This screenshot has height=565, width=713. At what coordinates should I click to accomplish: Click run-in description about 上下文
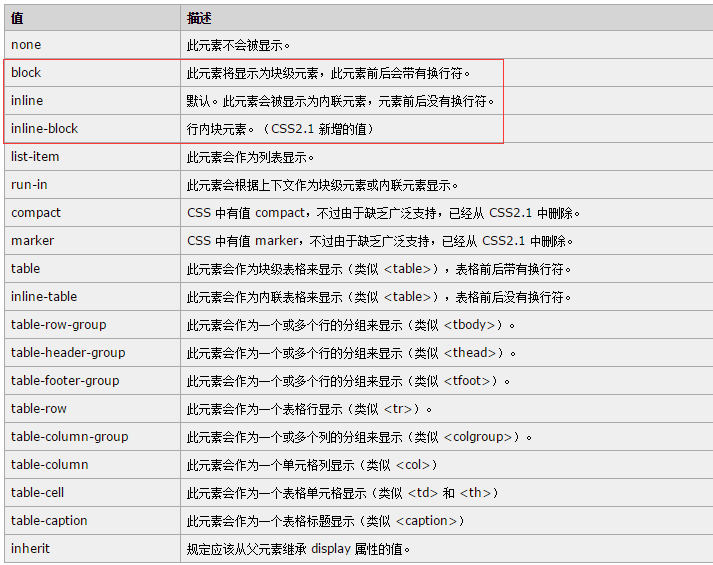322,185
